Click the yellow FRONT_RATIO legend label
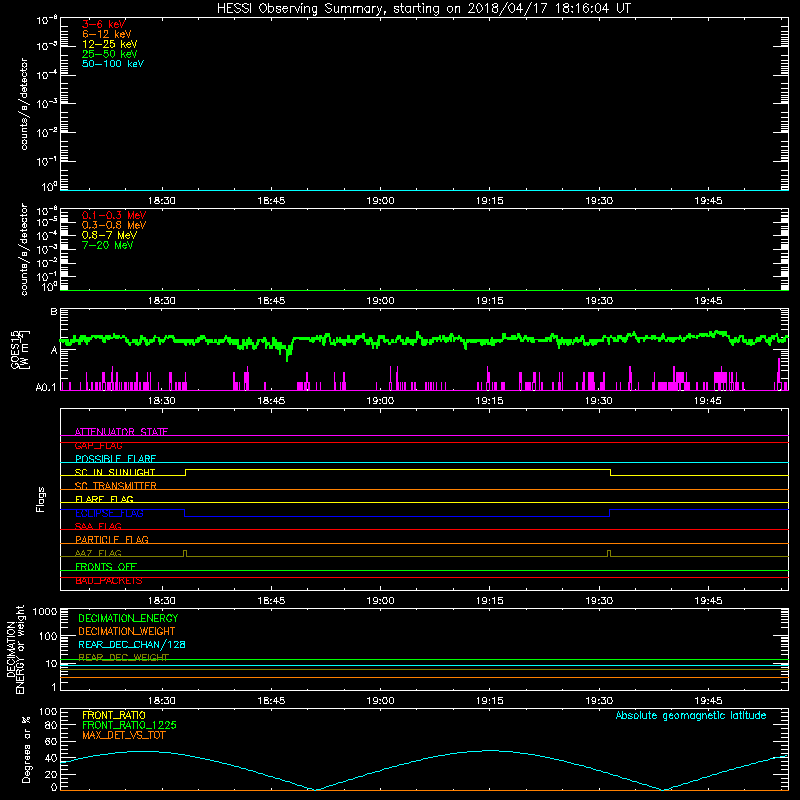Image resolution: width=800 pixels, height=800 pixels. (114, 715)
